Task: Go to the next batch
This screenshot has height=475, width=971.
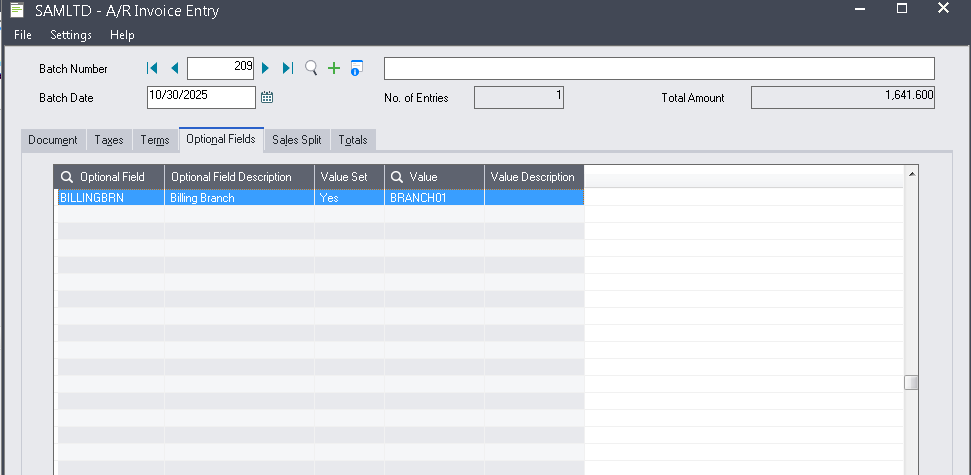Action: point(266,68)
